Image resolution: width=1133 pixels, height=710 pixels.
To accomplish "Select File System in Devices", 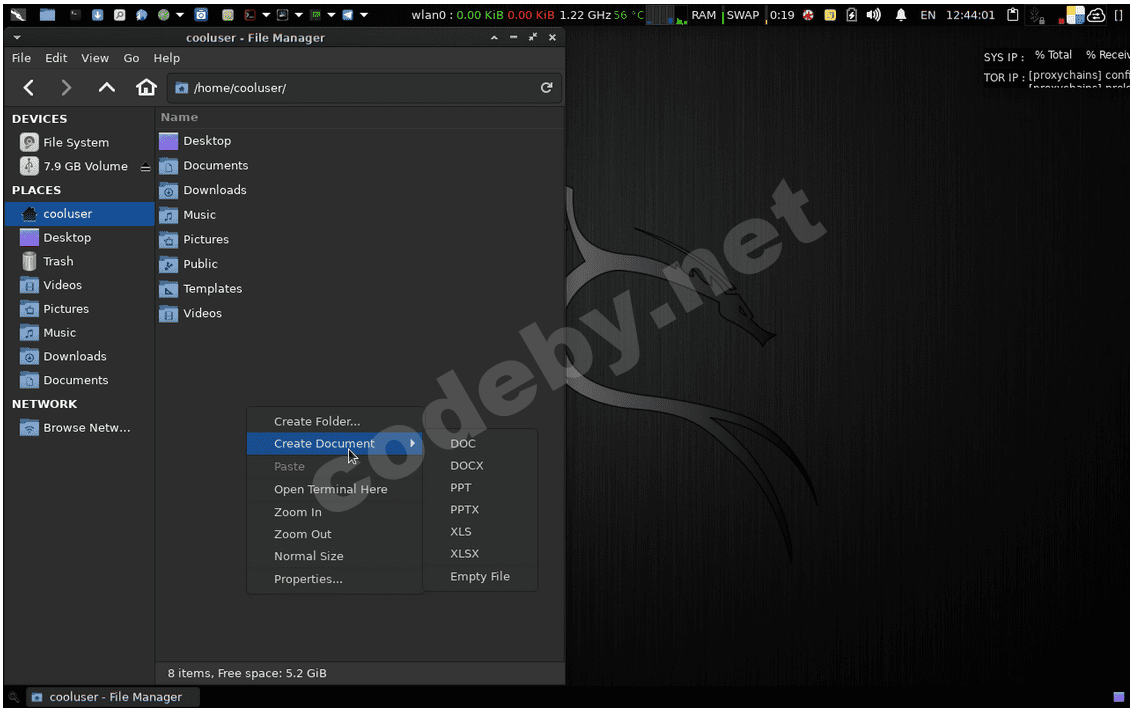I will (x=79, y=142).
